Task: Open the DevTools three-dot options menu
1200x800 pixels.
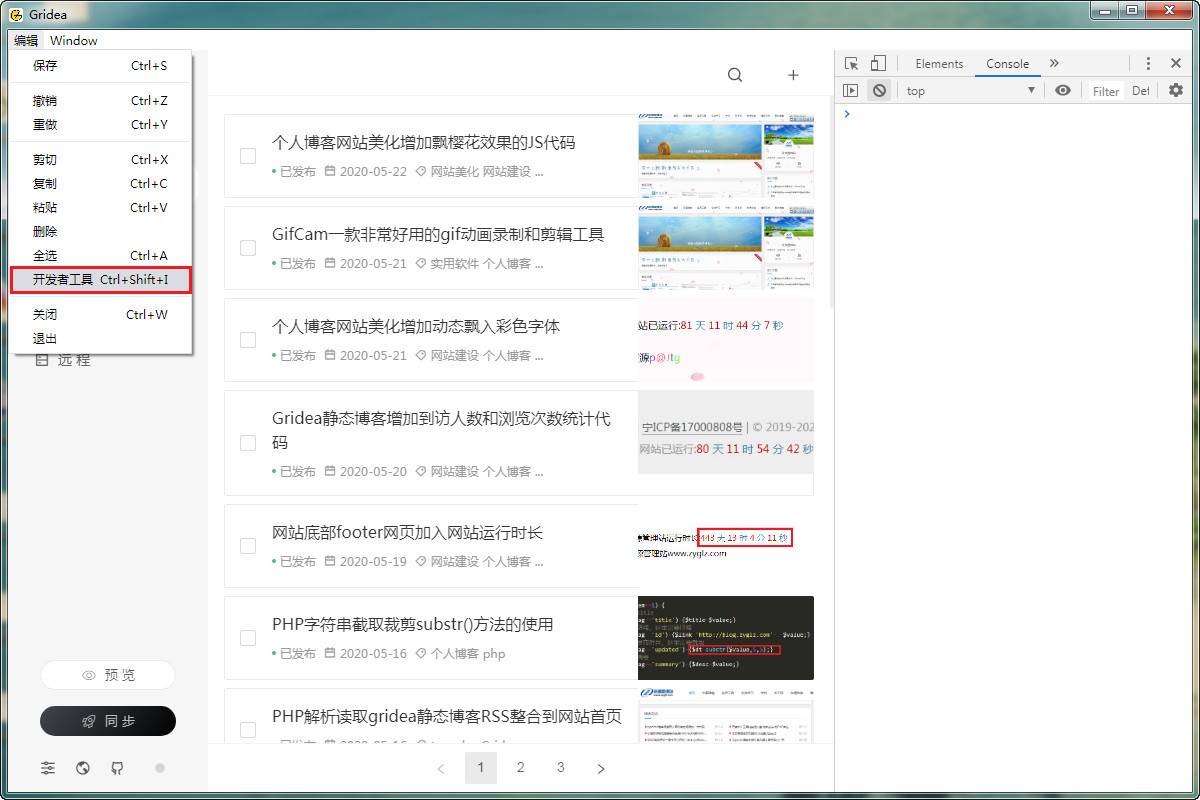Action: click(x=1148, y=63)
